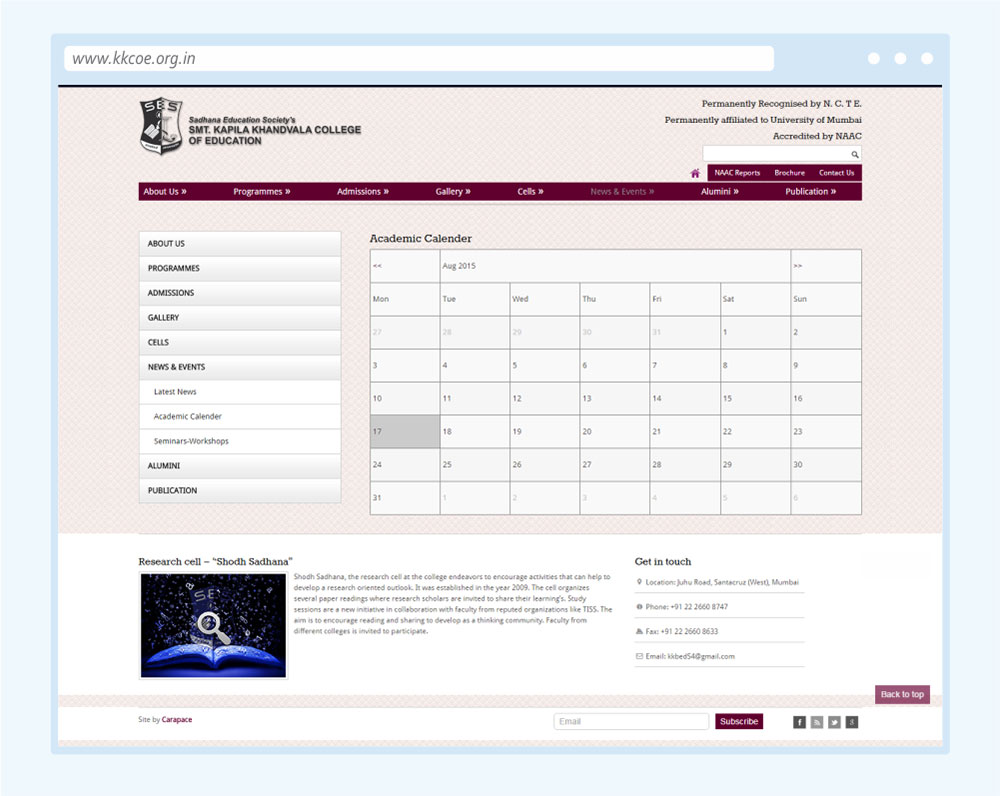Click the Research cell book thumbnail
The image size is (1000, 796).
[x=213, y=626]
